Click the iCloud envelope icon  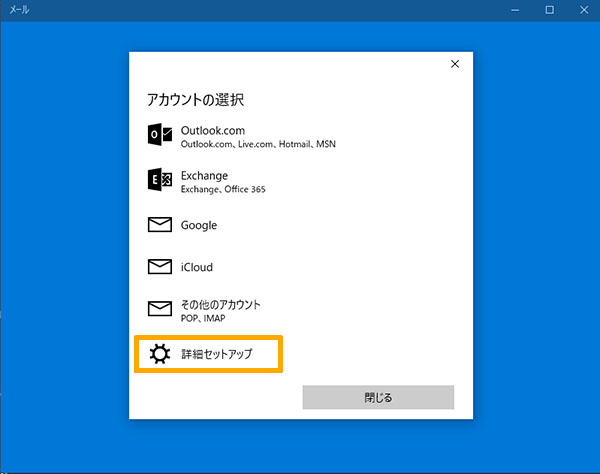point(160,267)
